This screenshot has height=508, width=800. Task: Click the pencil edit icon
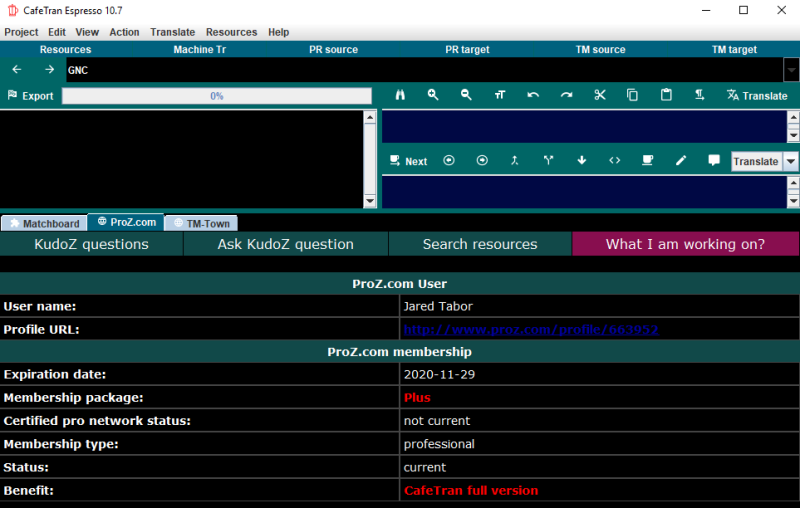point(681,161)
